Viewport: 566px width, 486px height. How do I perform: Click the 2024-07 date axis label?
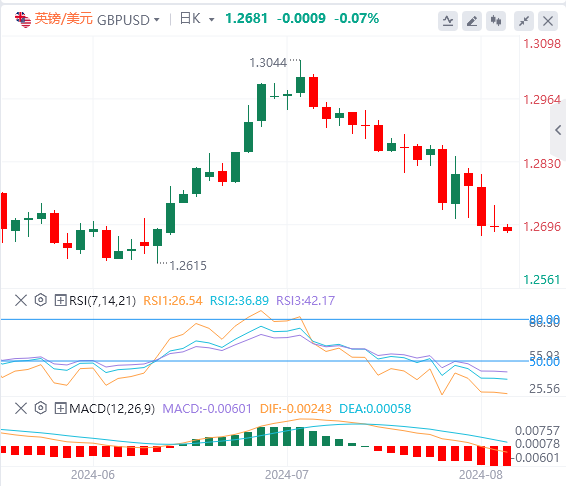[x=287, y=475]
